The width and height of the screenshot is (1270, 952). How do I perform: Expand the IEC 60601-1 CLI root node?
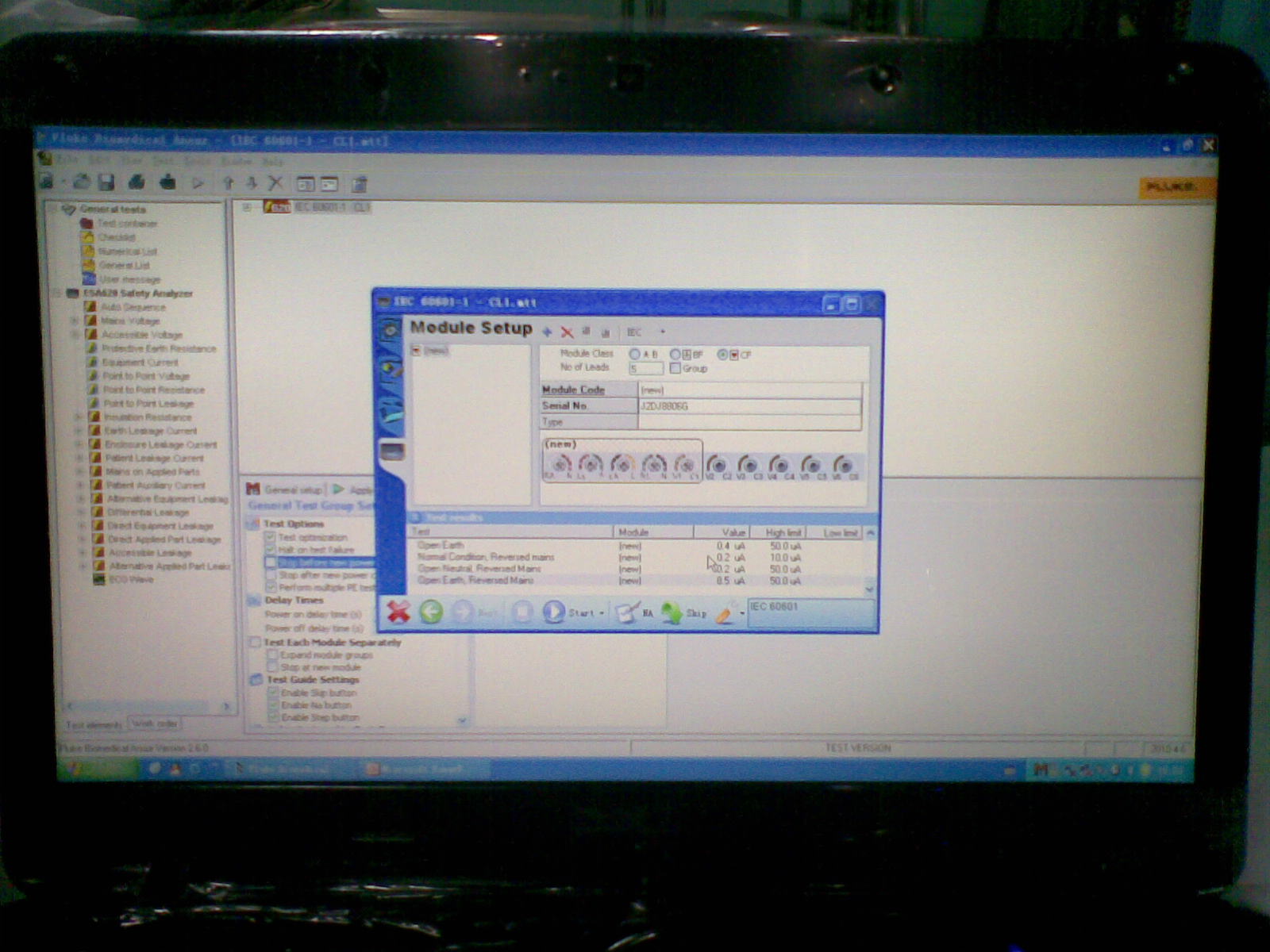[247, 207]
